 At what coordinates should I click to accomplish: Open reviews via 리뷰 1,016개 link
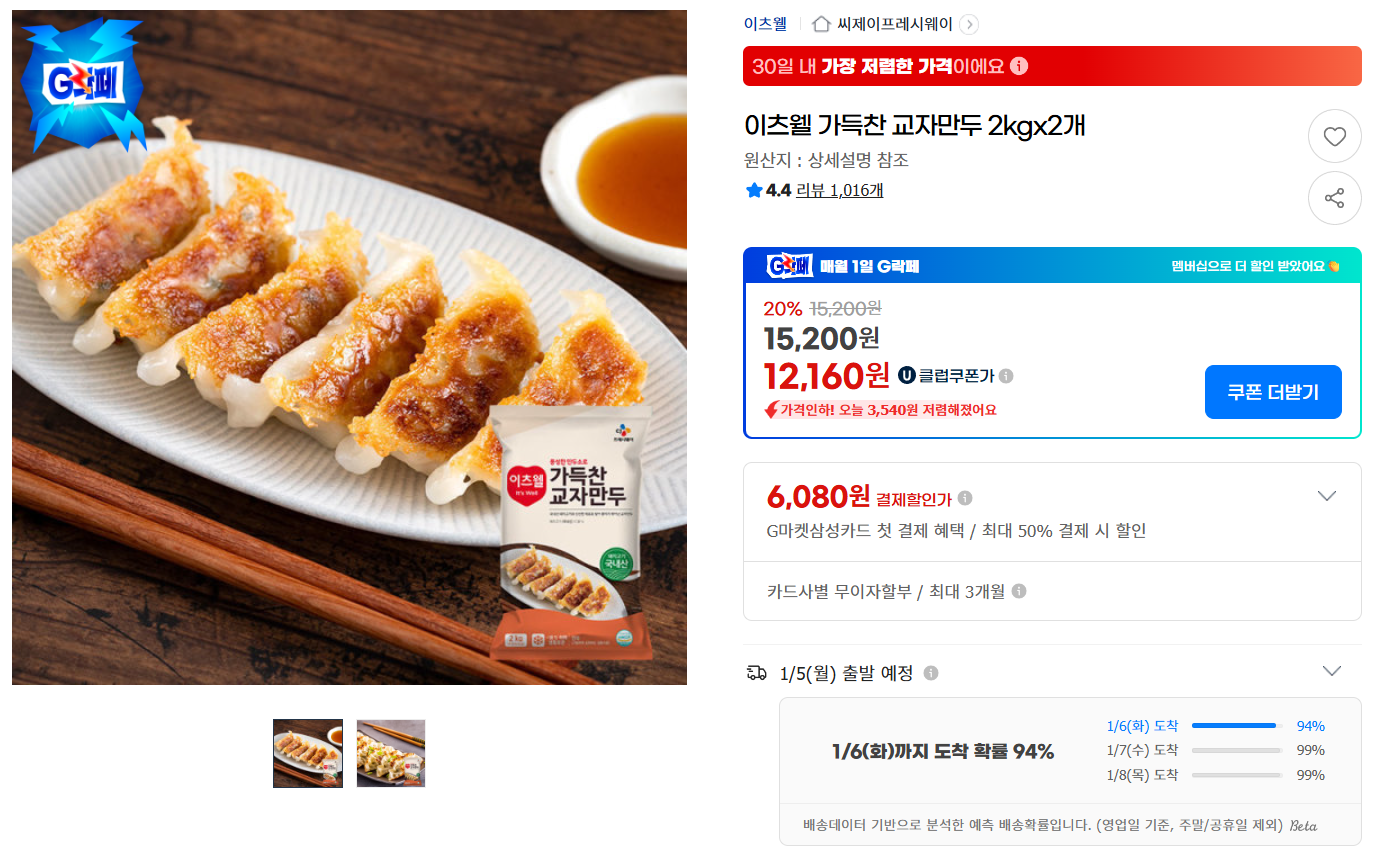tap(840, 190)
